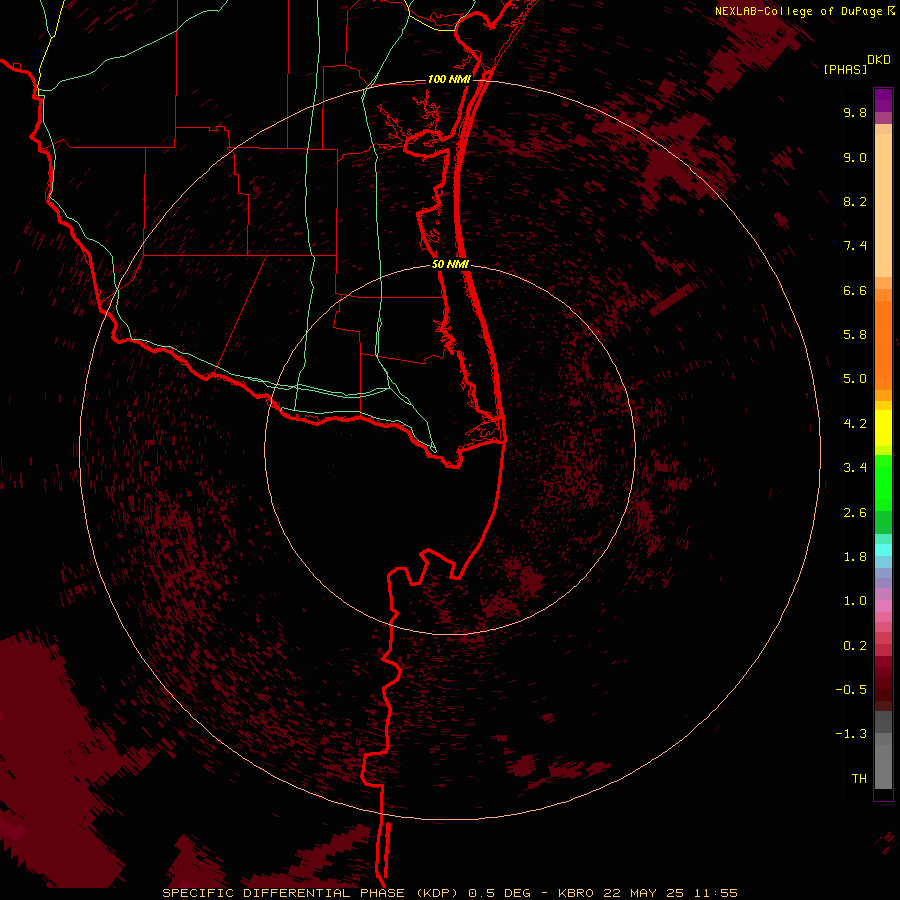This screenshot has height=900, width=900.
Task: Click the KBRO station identifier in the caption
Action: (x=576, y=893)
